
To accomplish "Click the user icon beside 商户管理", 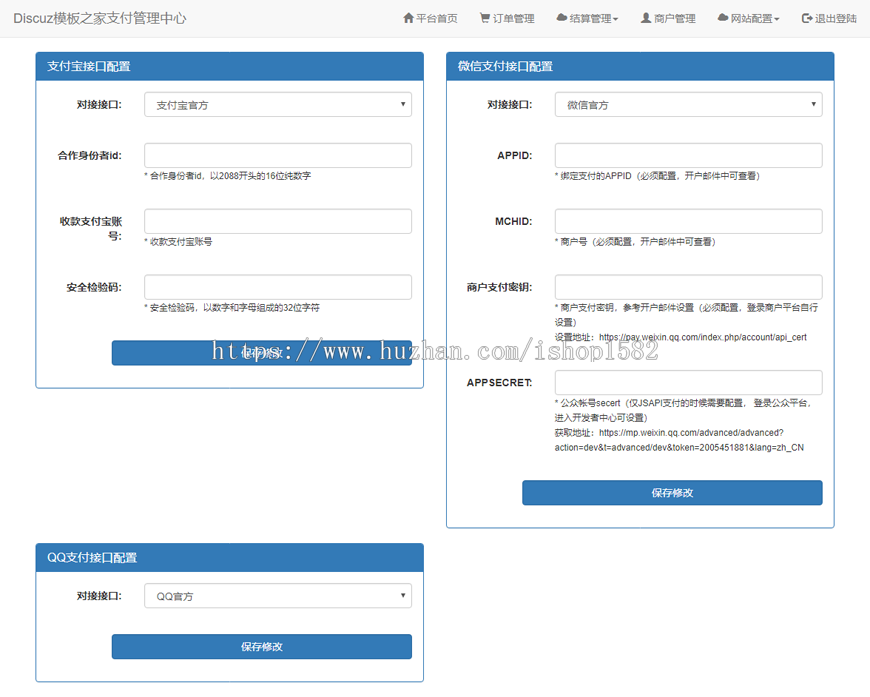I will (x=646, y=18).
